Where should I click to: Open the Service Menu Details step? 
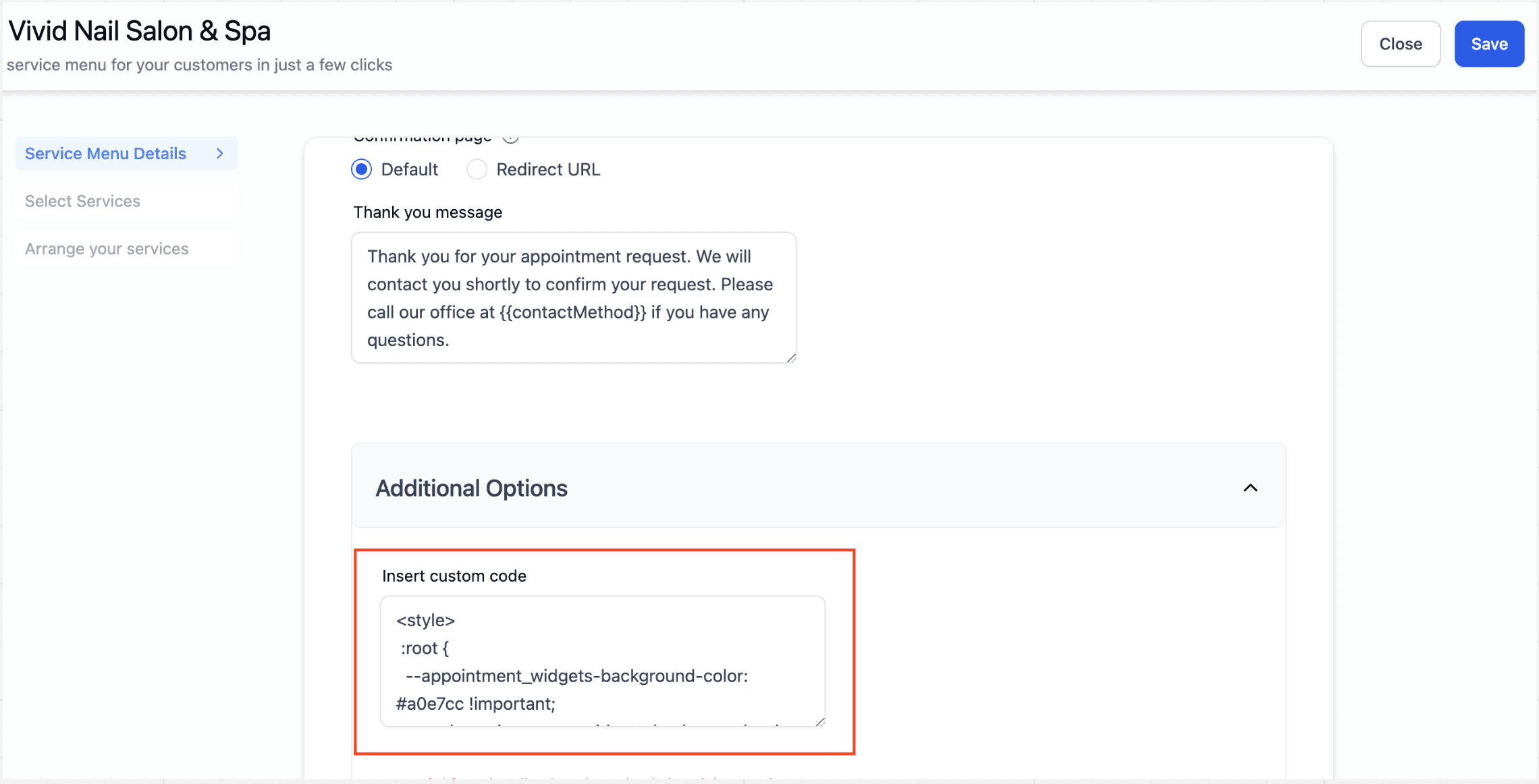[127, 154]
